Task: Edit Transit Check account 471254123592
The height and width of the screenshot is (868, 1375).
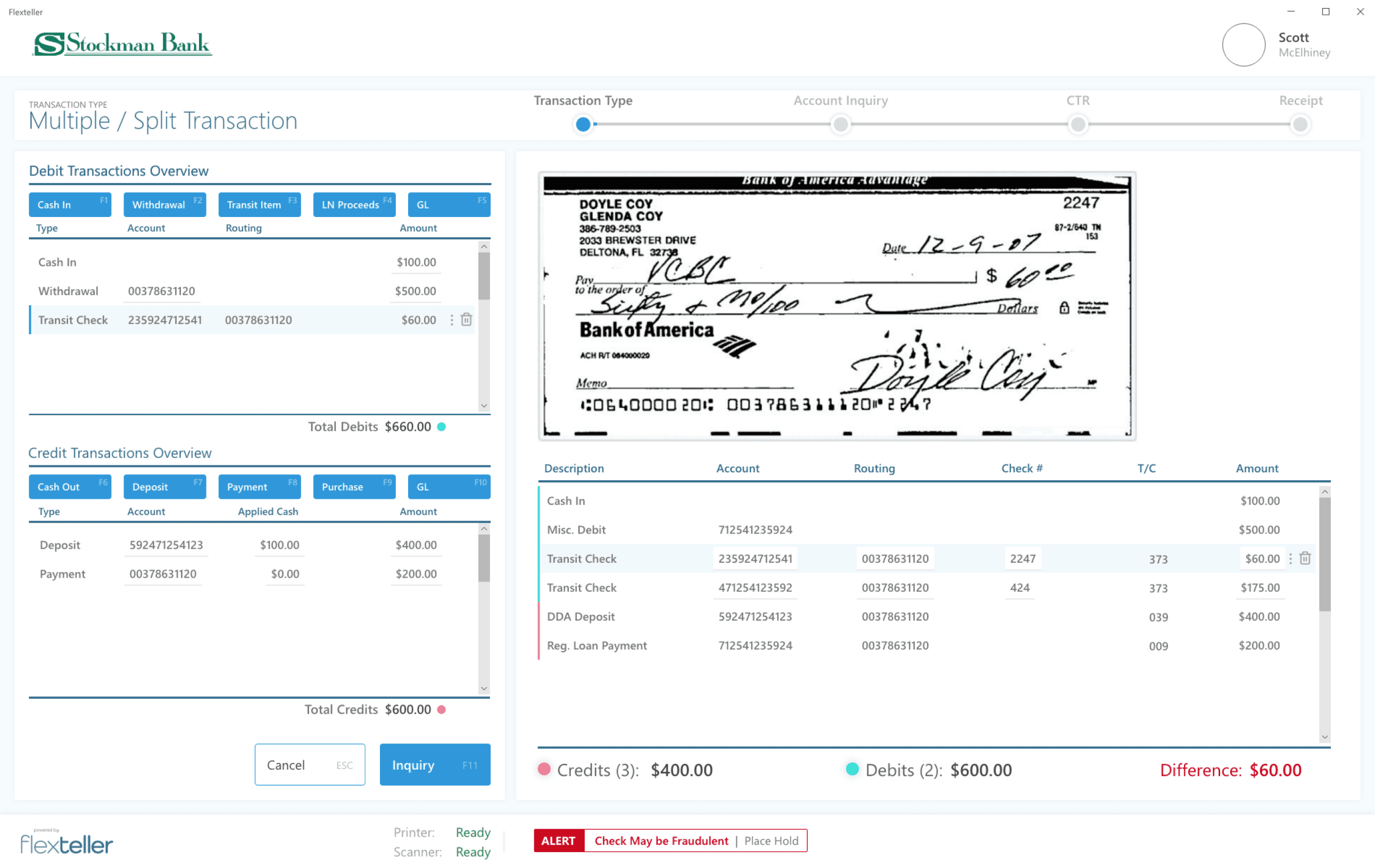Action: point(755,587)
